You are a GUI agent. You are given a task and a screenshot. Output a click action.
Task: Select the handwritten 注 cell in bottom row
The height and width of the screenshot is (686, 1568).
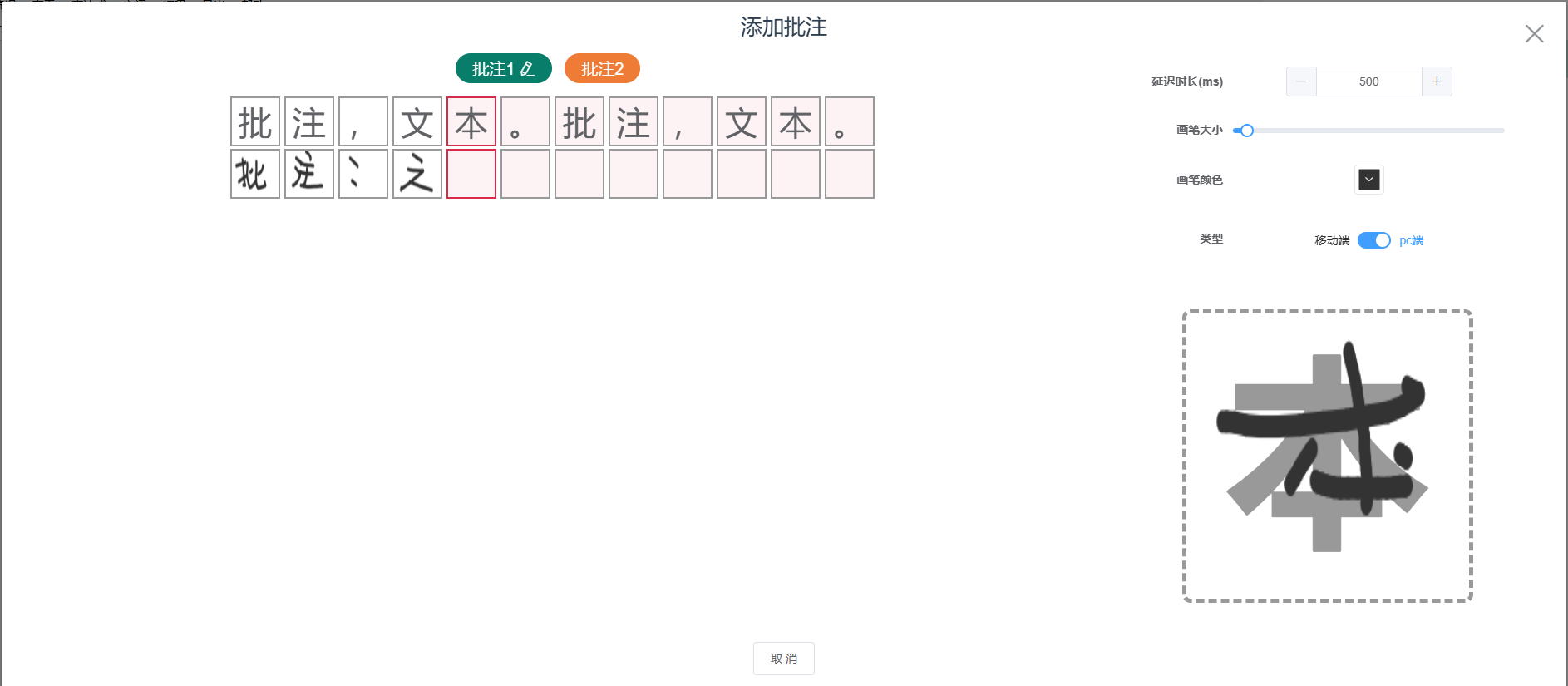(309, 174)
